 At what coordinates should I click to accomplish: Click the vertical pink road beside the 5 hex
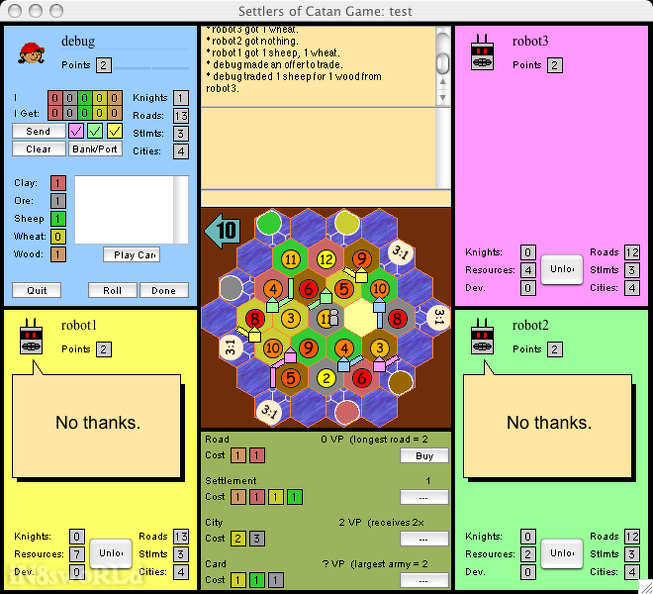point(273,377)
